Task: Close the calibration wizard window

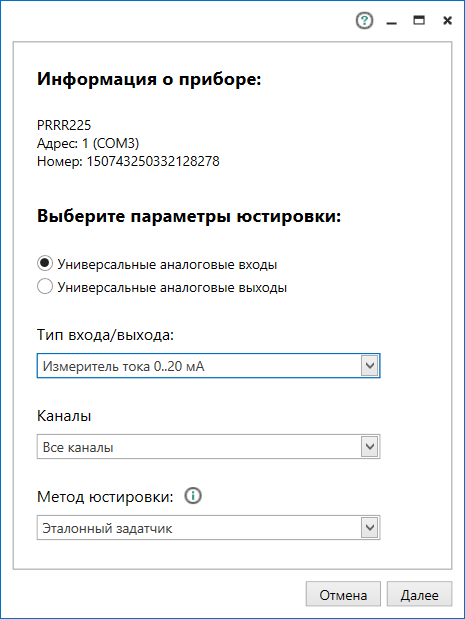Action: tap(447, 21)
